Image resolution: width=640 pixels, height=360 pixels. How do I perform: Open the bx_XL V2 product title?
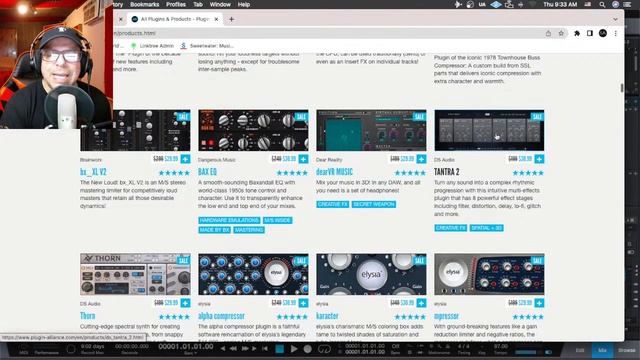click(93, 172)
